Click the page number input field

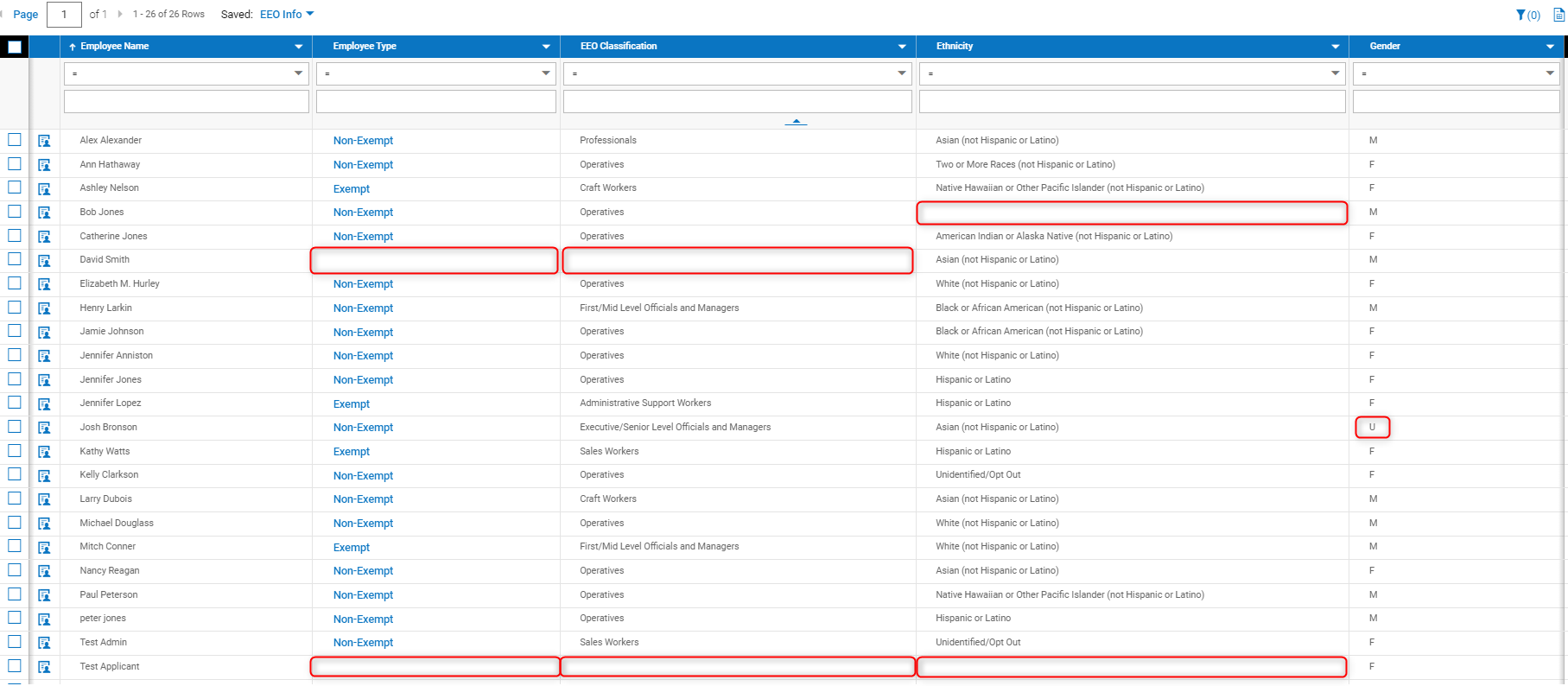64,15
